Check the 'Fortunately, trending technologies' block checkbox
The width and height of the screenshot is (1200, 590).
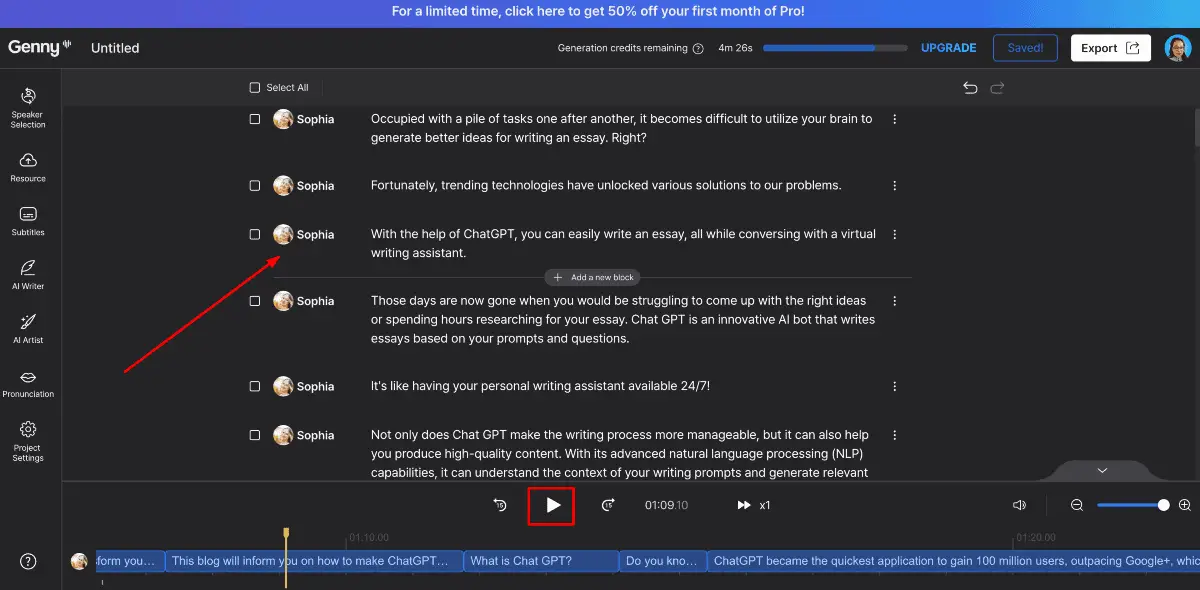coord(255,186)
